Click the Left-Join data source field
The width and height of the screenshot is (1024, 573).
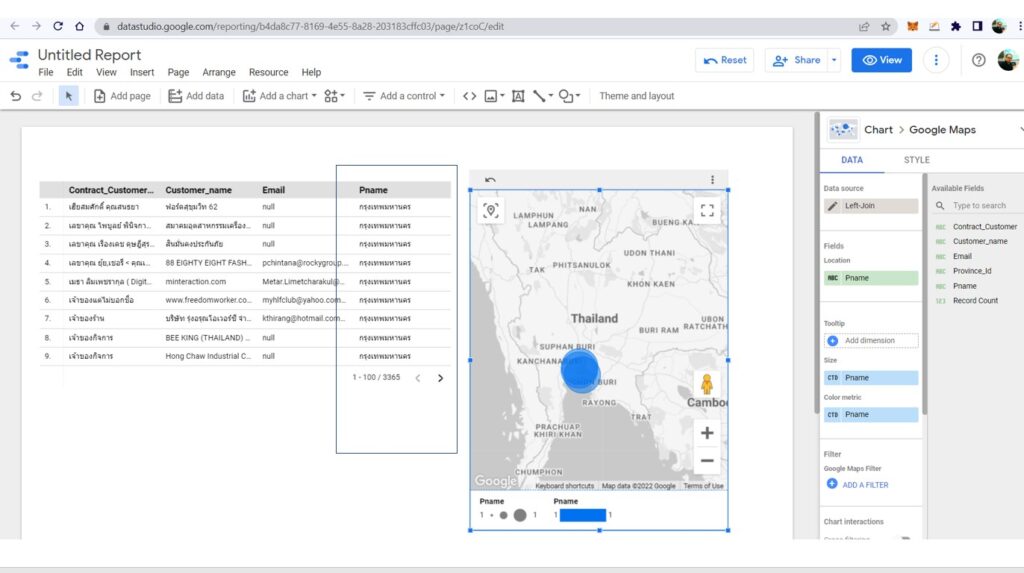coord(871,206)
